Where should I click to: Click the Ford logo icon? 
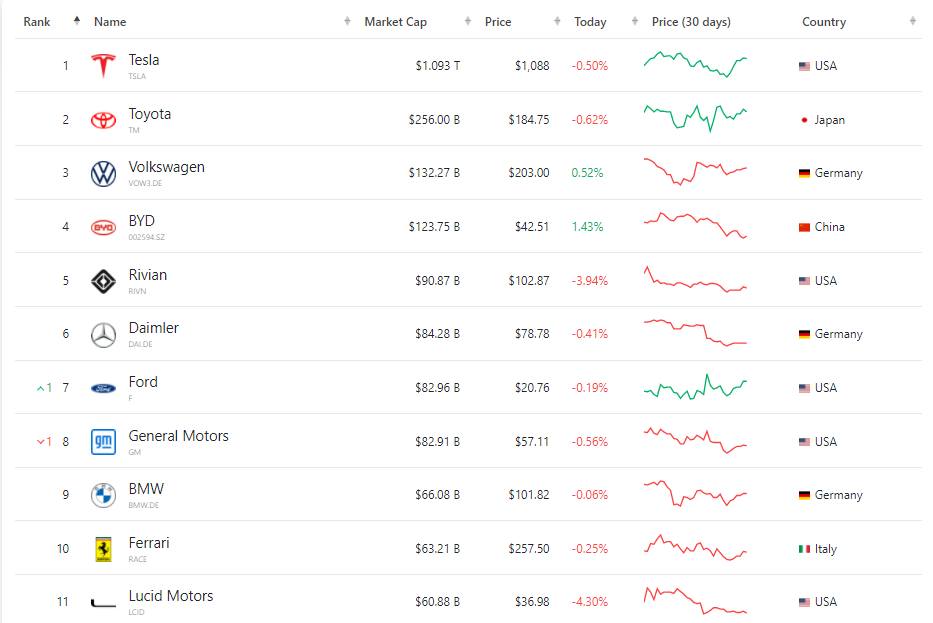click(103, 388)
